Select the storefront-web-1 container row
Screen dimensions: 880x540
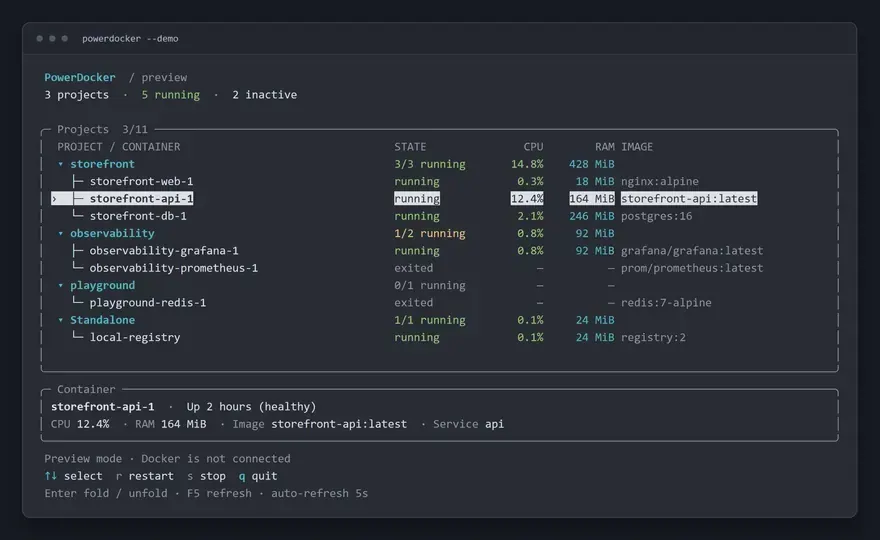439,181
